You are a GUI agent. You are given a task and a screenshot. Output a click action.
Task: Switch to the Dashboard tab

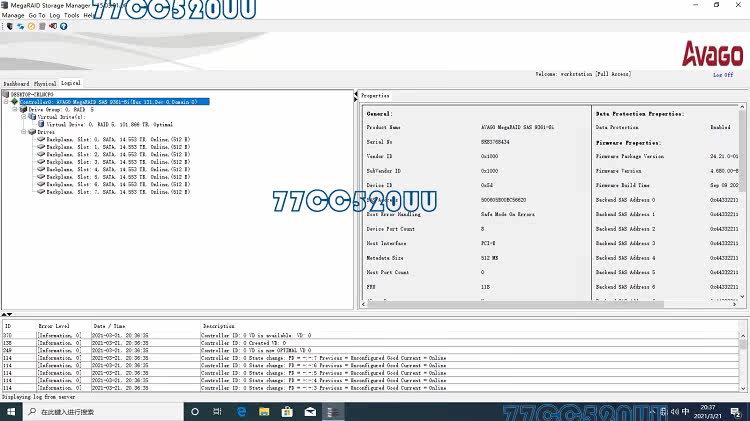pyautogui.click(x=16, y=84)
